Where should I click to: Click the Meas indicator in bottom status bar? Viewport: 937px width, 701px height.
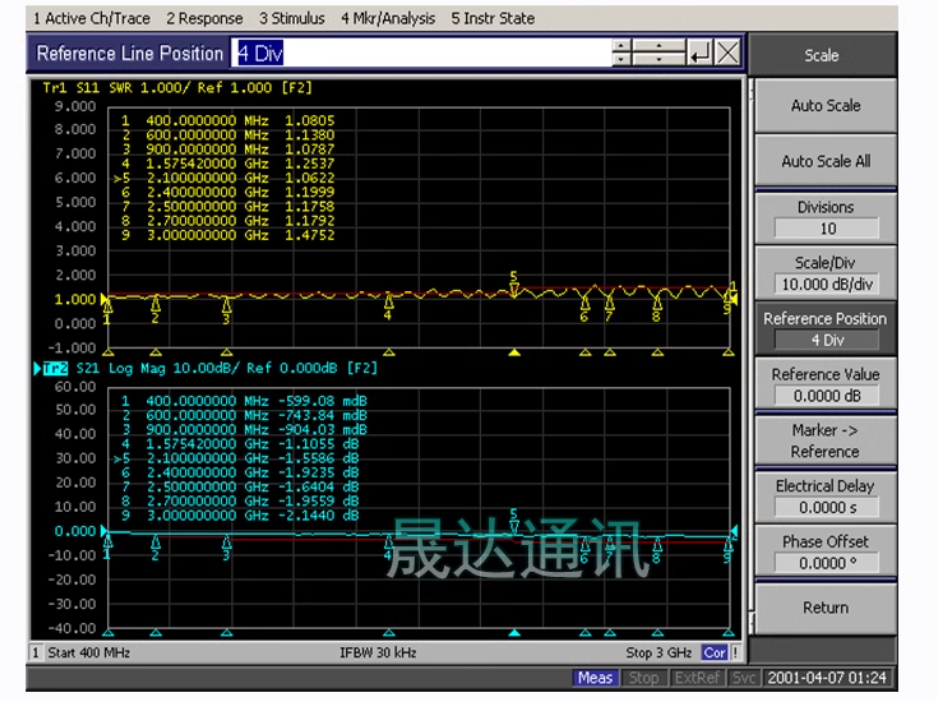point(594,678)
